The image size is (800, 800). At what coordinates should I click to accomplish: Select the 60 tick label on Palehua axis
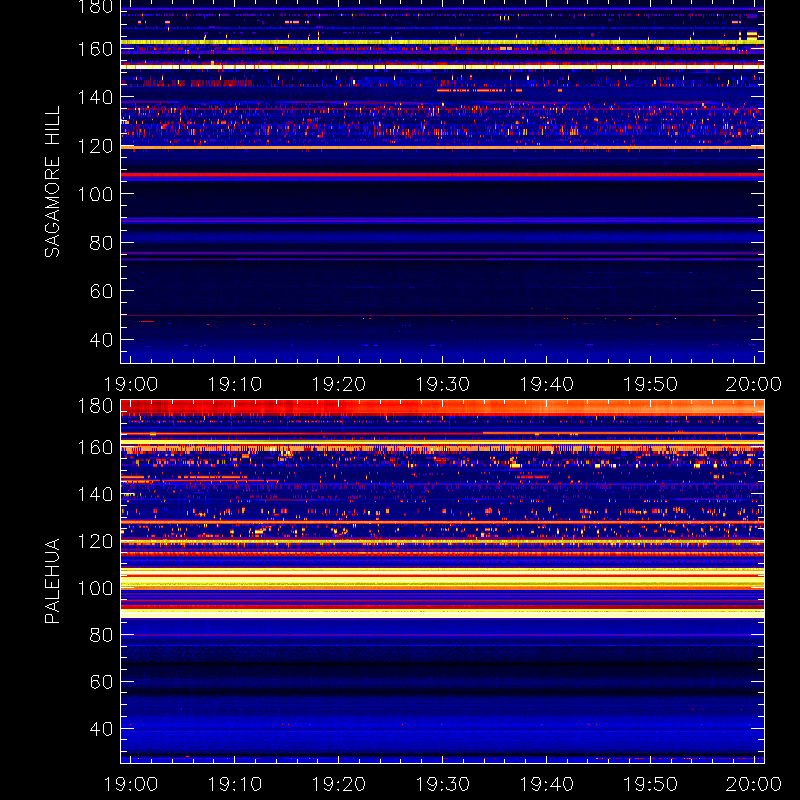tap(101, 682)
